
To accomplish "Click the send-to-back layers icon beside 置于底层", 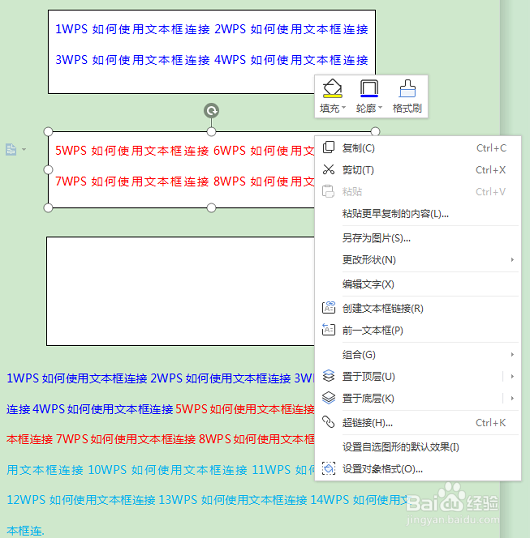I will coord(328,398).
